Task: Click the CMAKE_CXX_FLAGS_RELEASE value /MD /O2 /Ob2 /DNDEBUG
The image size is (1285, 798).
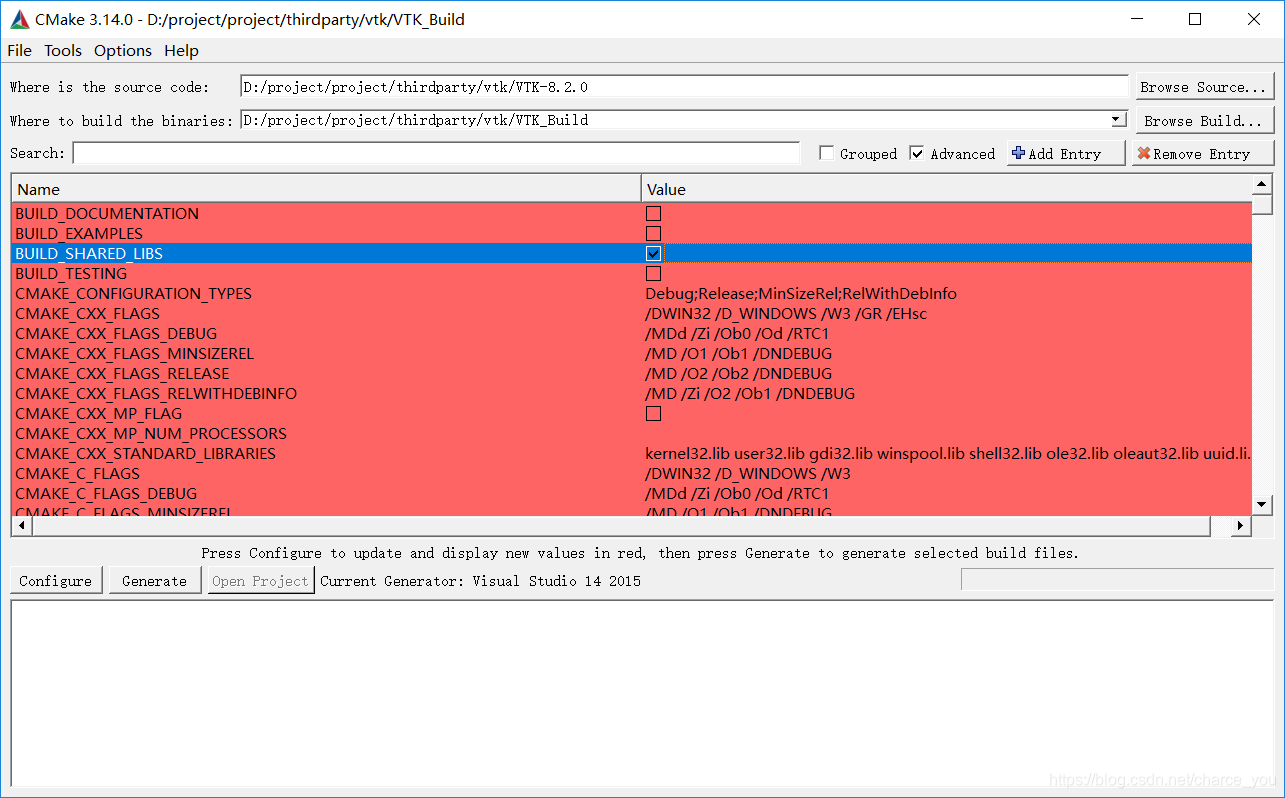Action: click(x=738, y=373)
